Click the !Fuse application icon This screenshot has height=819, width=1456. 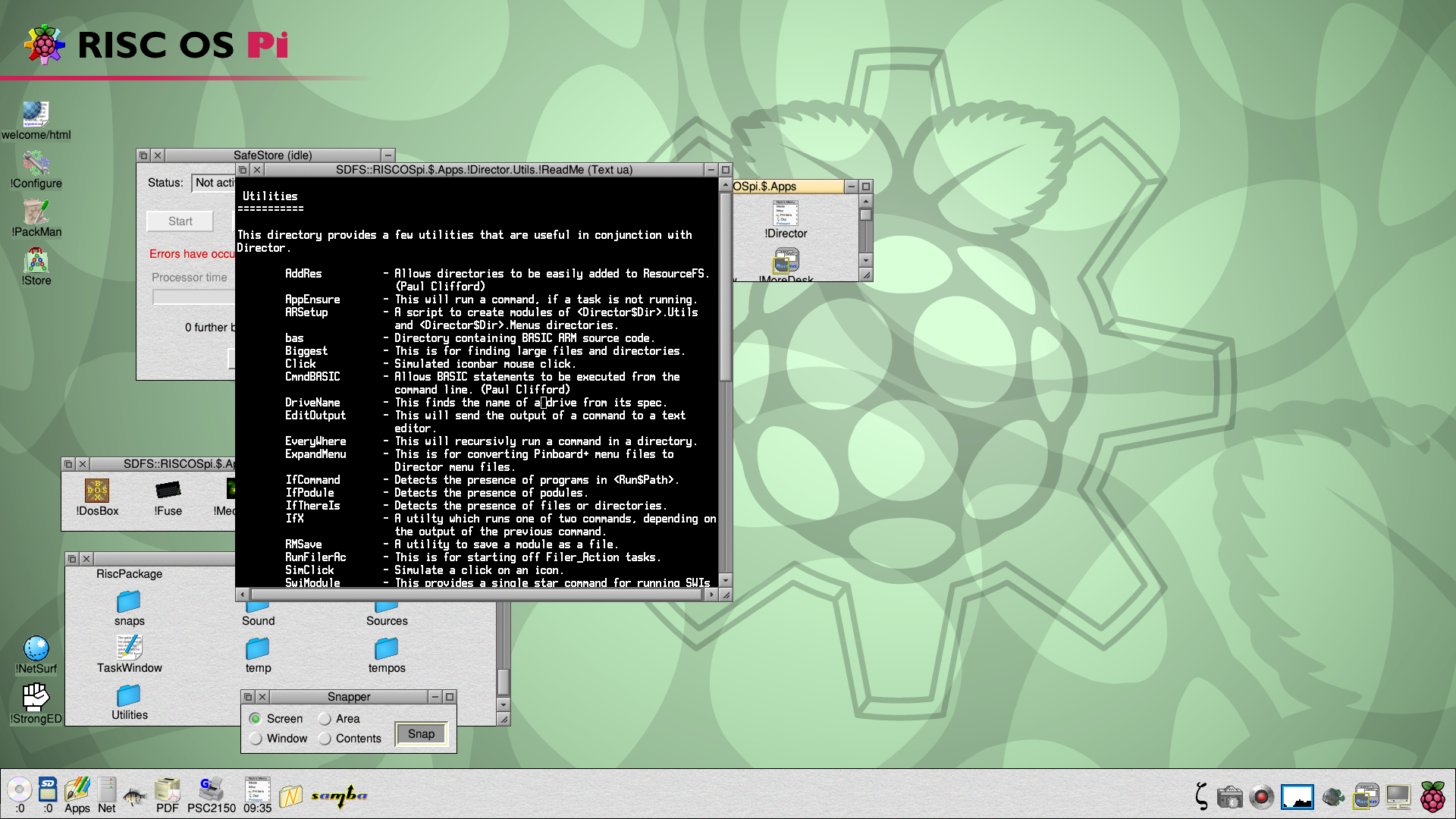[168, 498]
